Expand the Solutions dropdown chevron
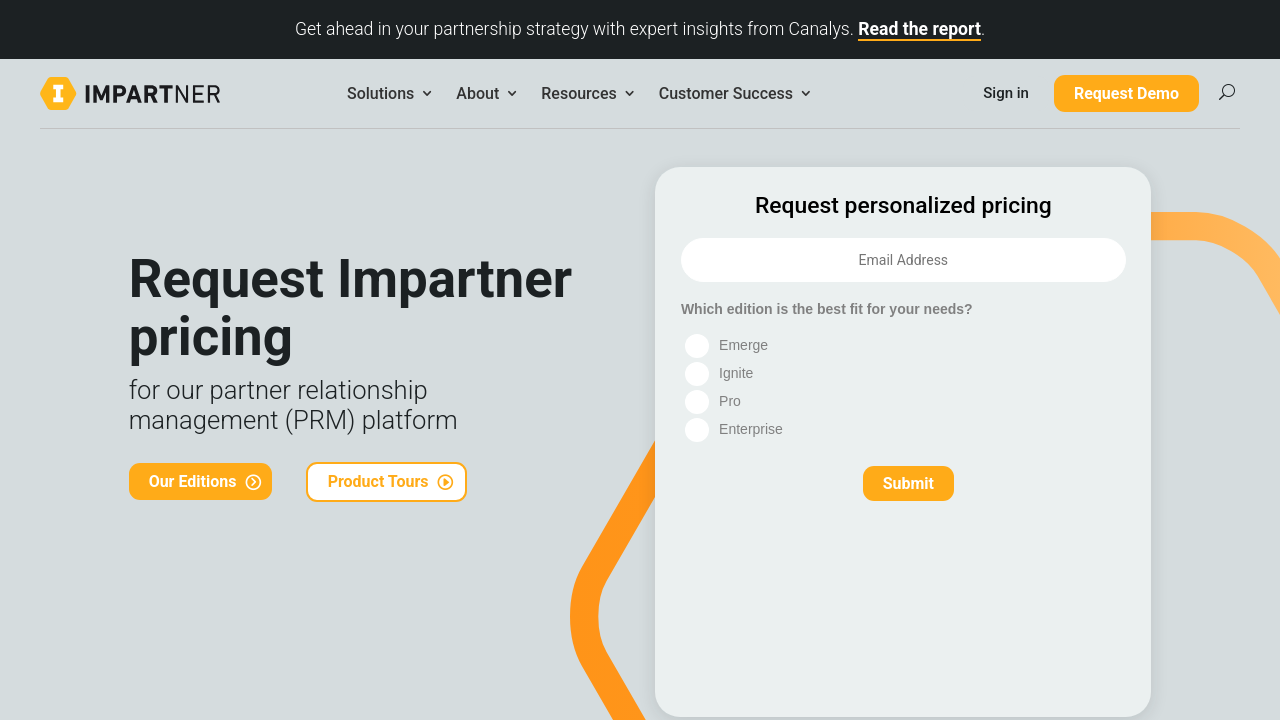 (427, 94)
